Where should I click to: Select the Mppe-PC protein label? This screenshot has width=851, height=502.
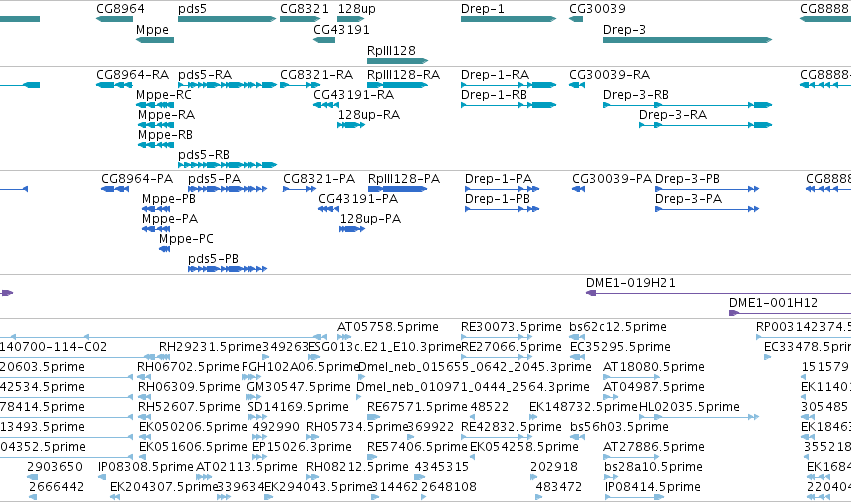click(x=186, y=239)
